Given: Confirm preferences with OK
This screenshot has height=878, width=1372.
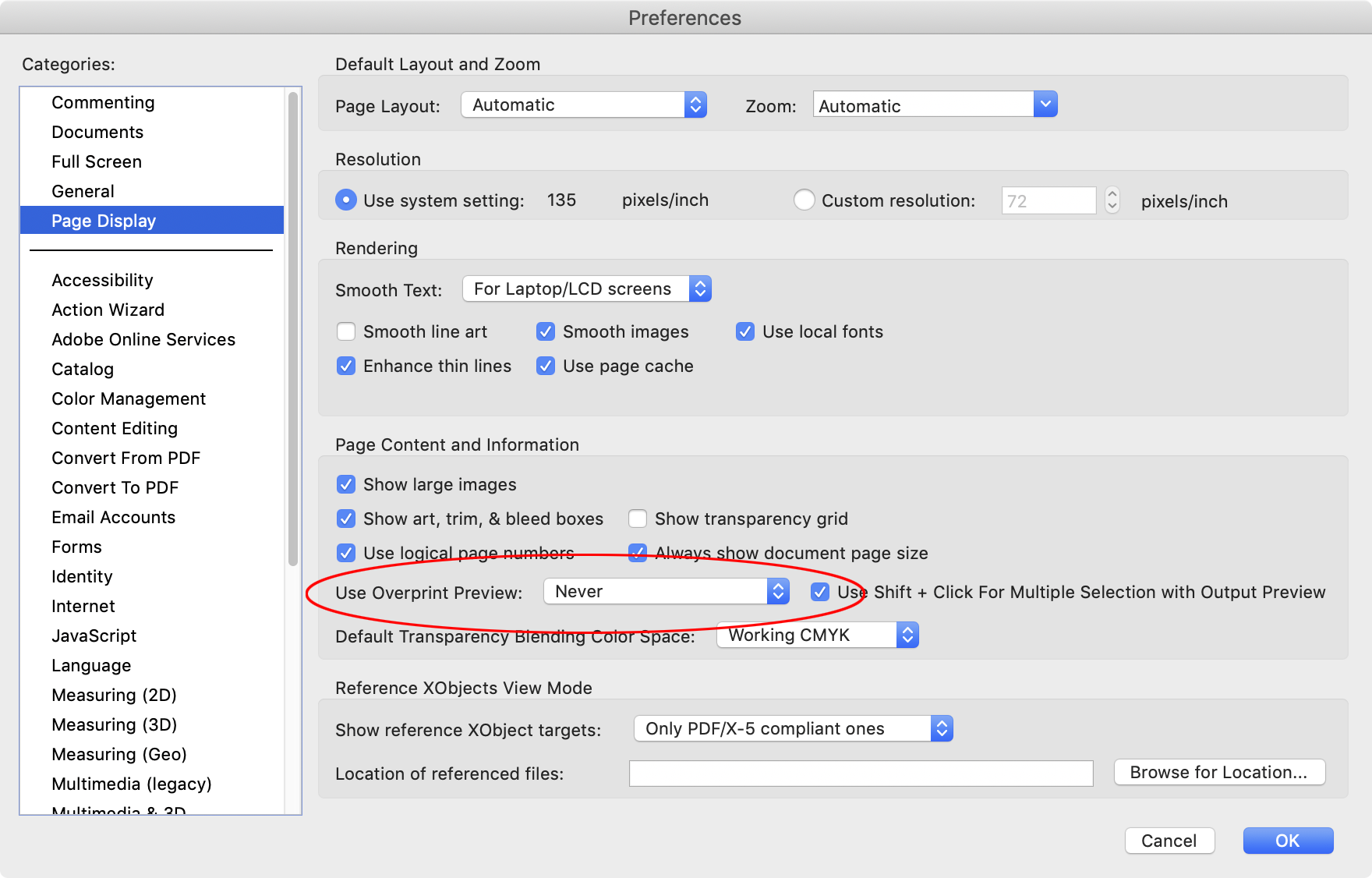Looking at the screenshot, I should point(1288,841).
